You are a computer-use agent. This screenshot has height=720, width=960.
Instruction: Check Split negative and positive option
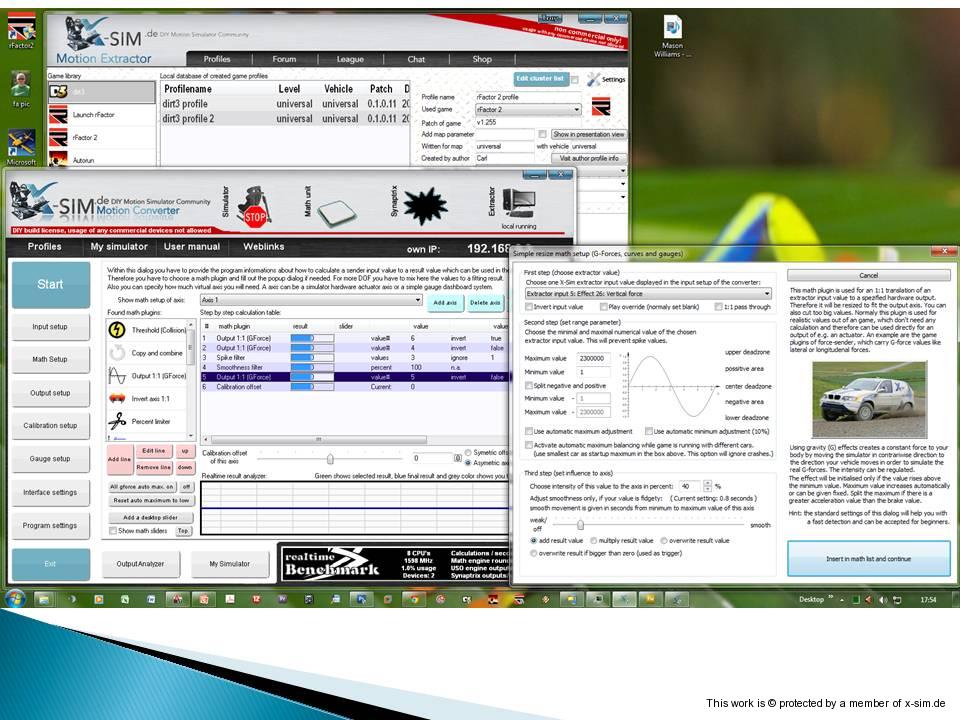(x=529, y=385)
